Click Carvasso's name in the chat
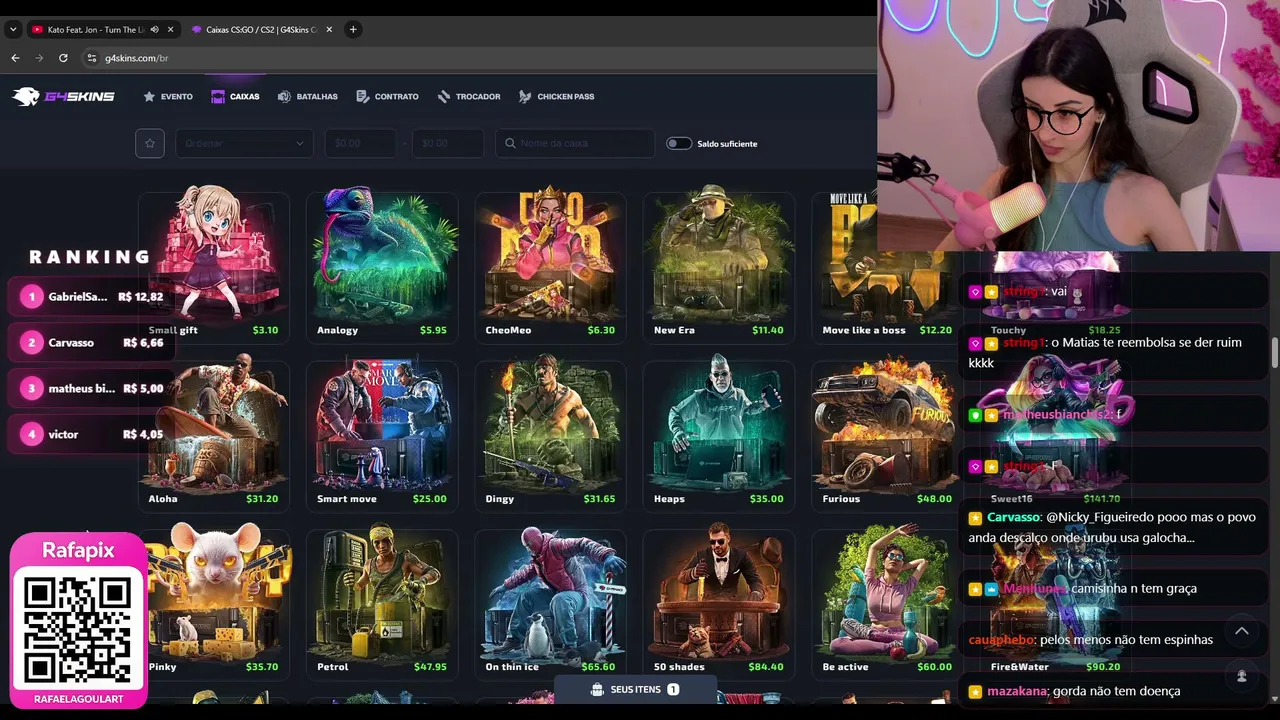Viewport: 1280px width, 720px height. 1014,517
